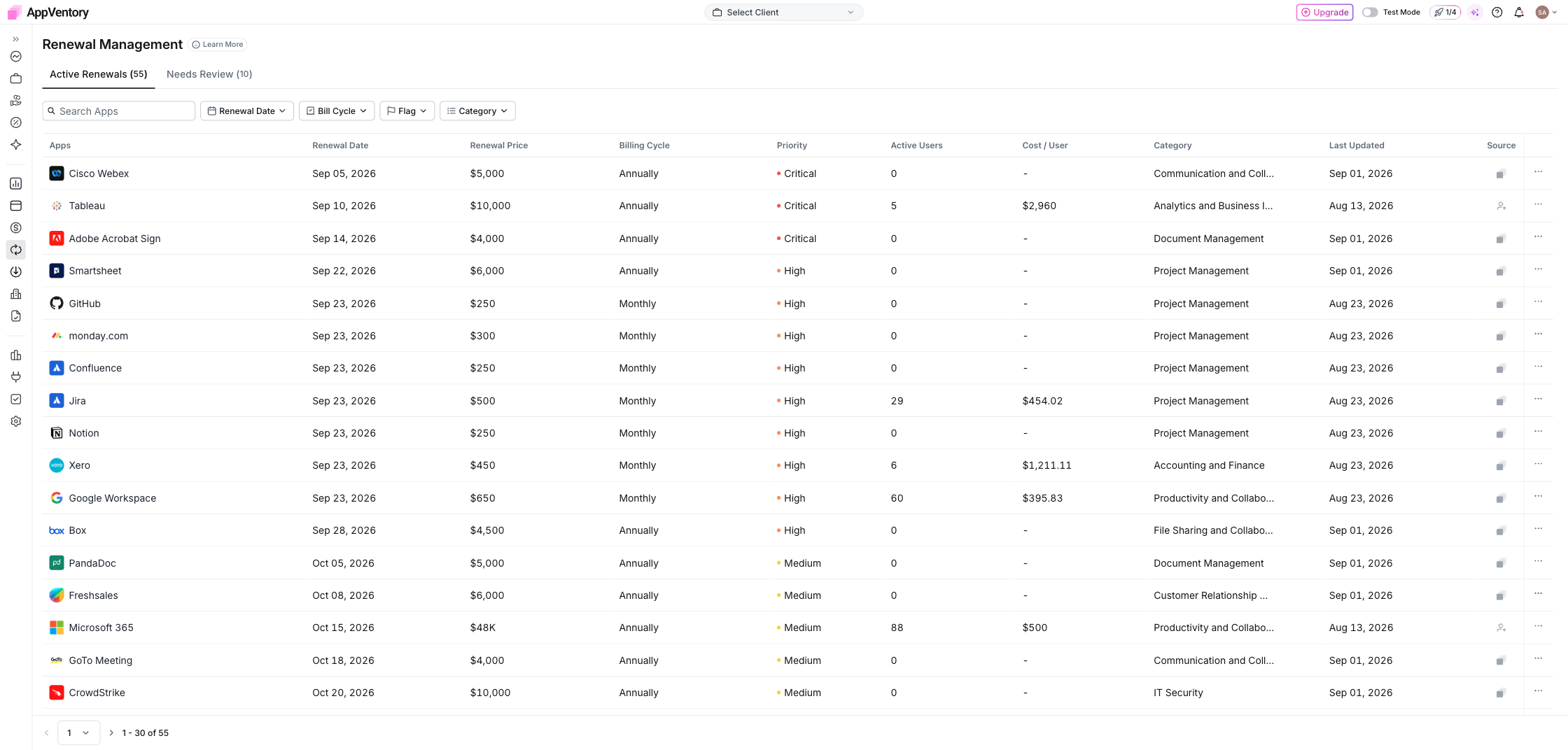Click the Box app name
Viewport: 1568px width, 750px height.
[78, 530]
